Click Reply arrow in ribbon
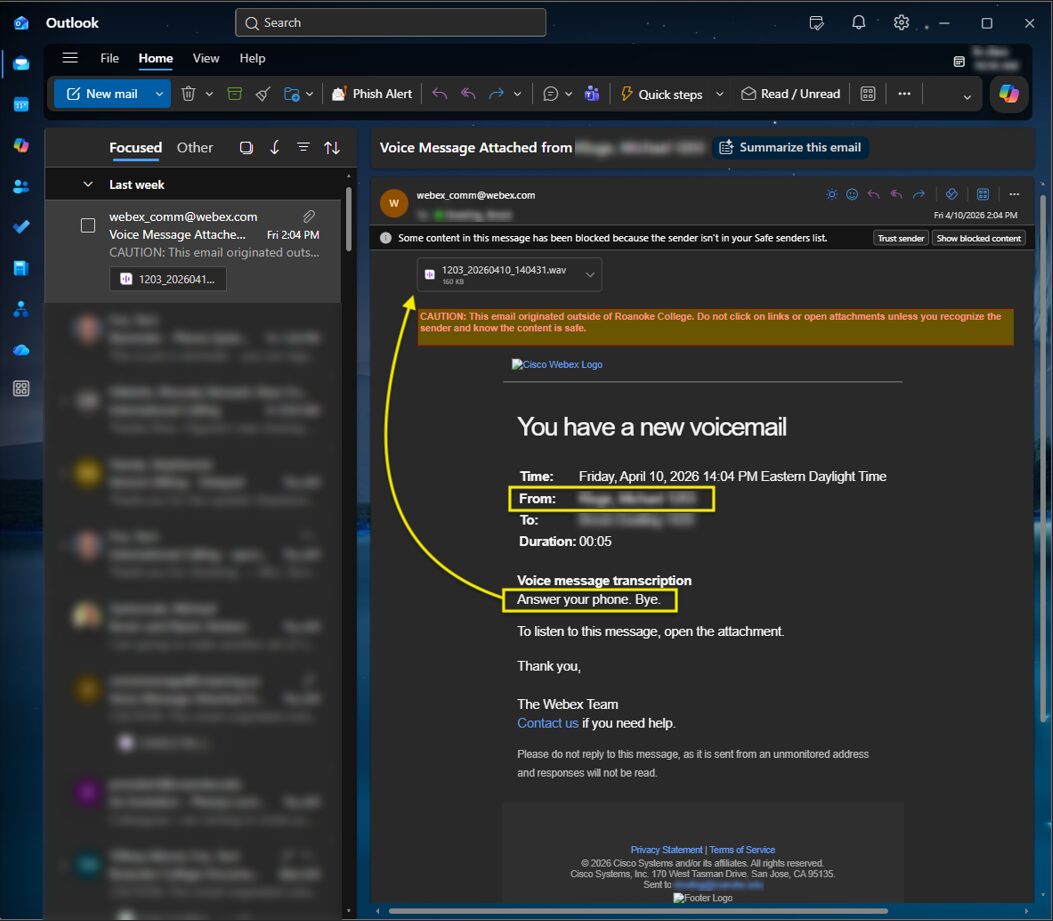The width and height of the screenshot is (1053, 921). [439, 94]
